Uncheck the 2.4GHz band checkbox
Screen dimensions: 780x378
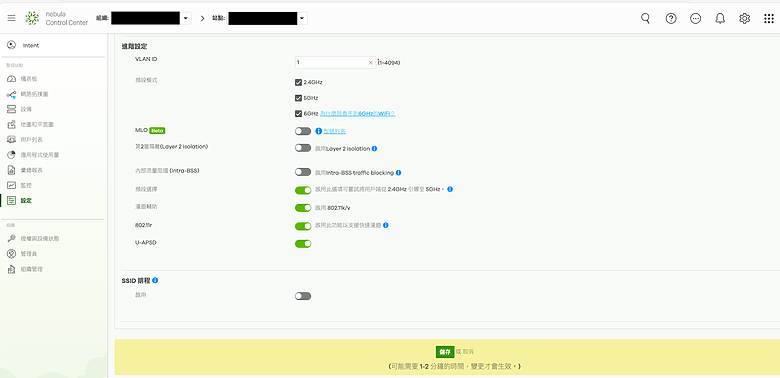[x=298, y=83]
